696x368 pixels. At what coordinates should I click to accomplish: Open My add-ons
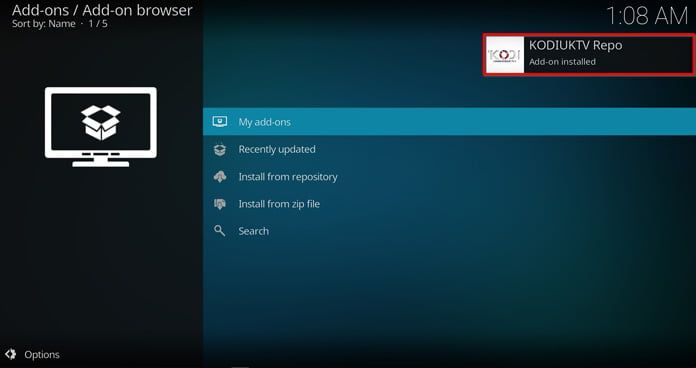point(449,122)
